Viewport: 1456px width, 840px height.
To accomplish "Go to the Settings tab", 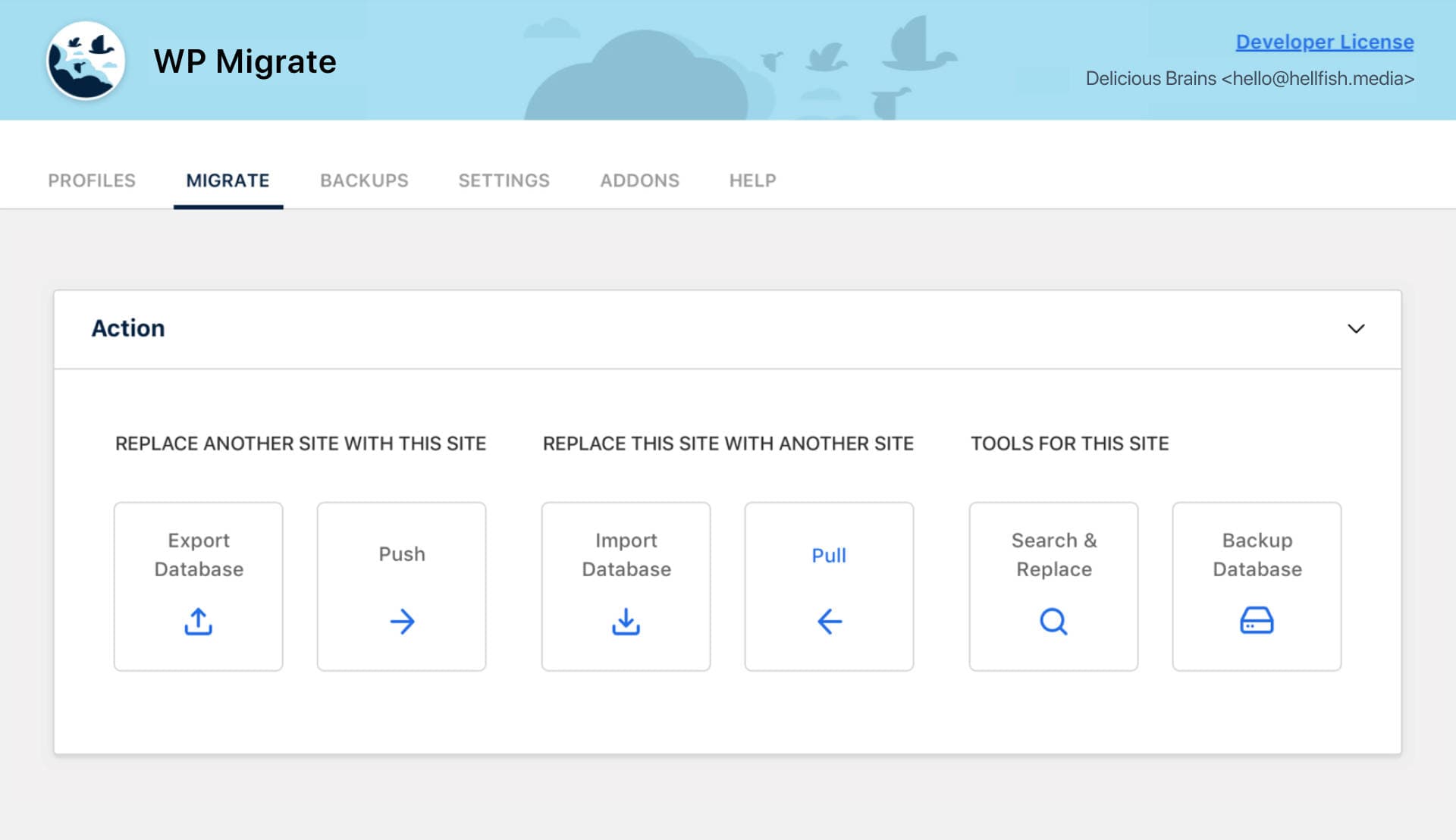I will pyautogui.click(x=504, y=180).
